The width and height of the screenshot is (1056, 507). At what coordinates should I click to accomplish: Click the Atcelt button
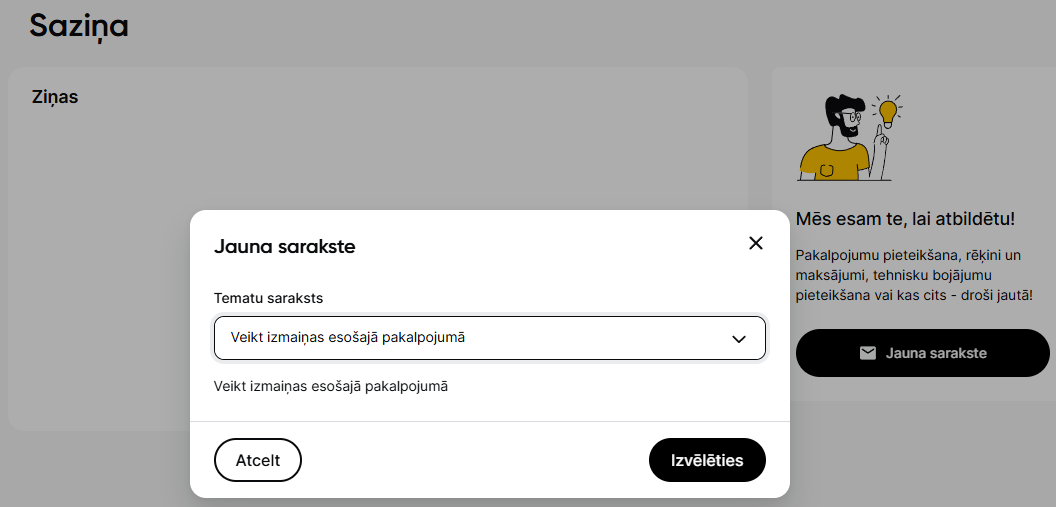[x=258, y=461]
